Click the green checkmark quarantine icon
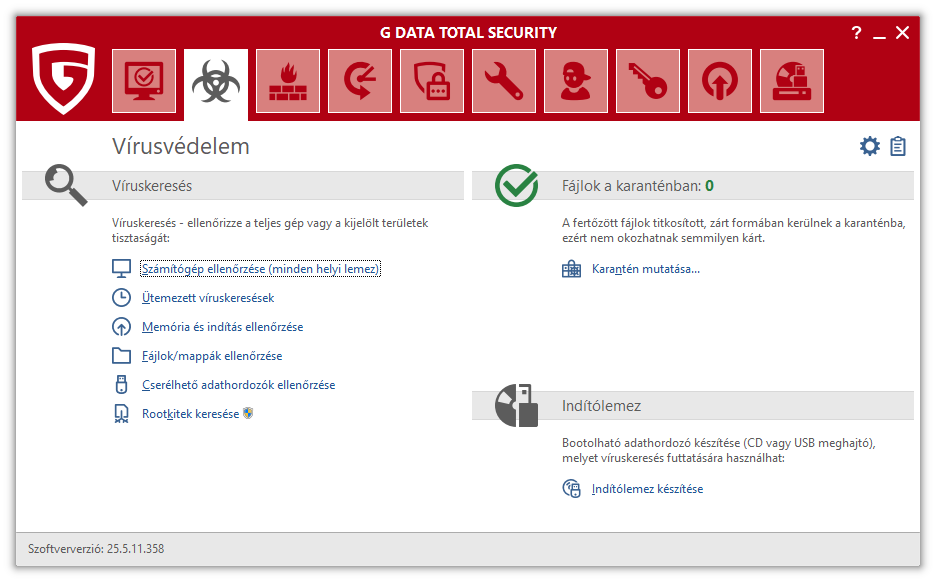This screenshot has width=936, height=582. point(516,186)
